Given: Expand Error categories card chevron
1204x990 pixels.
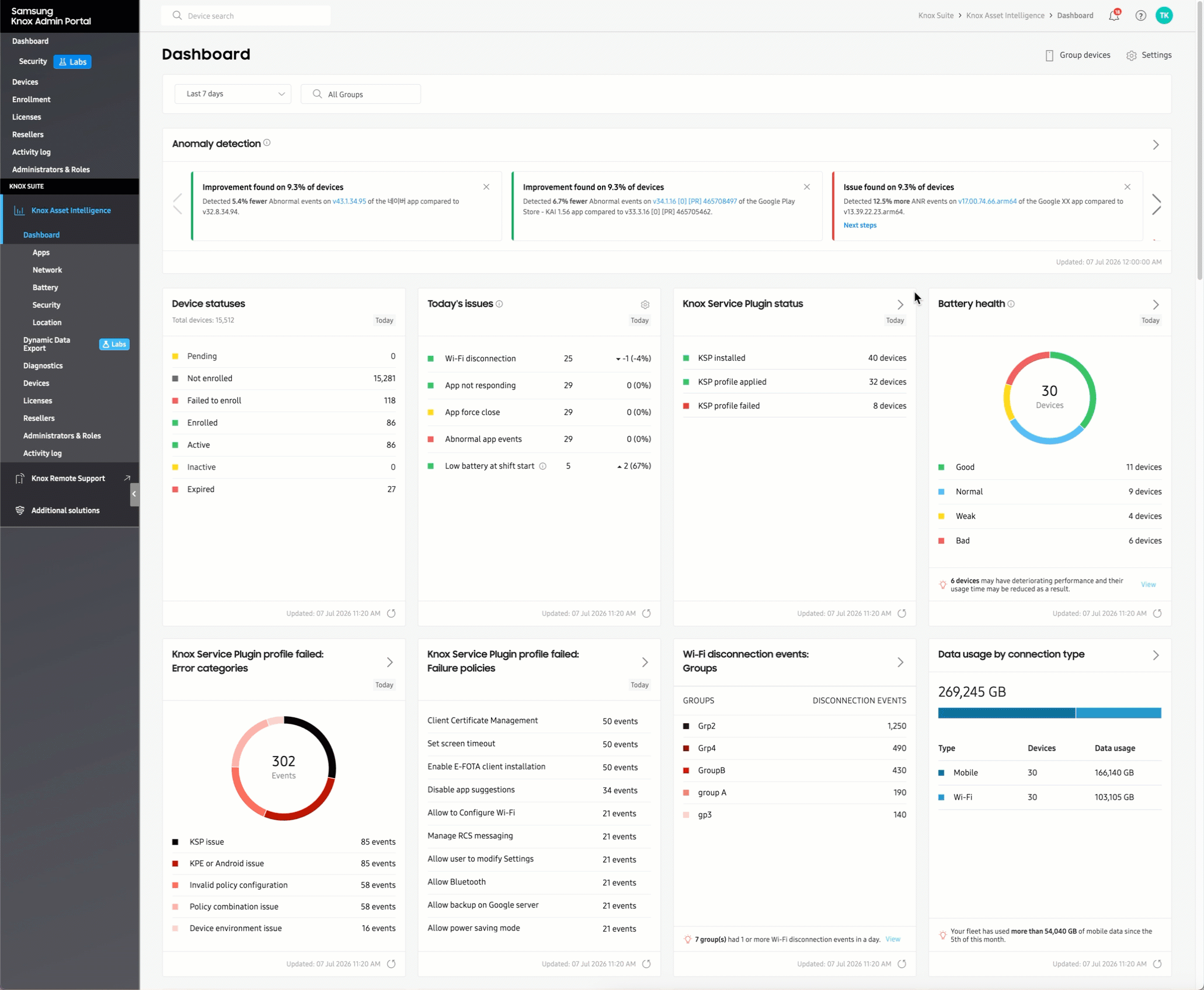Looking at the screenshot, I should tap(389, 662).
